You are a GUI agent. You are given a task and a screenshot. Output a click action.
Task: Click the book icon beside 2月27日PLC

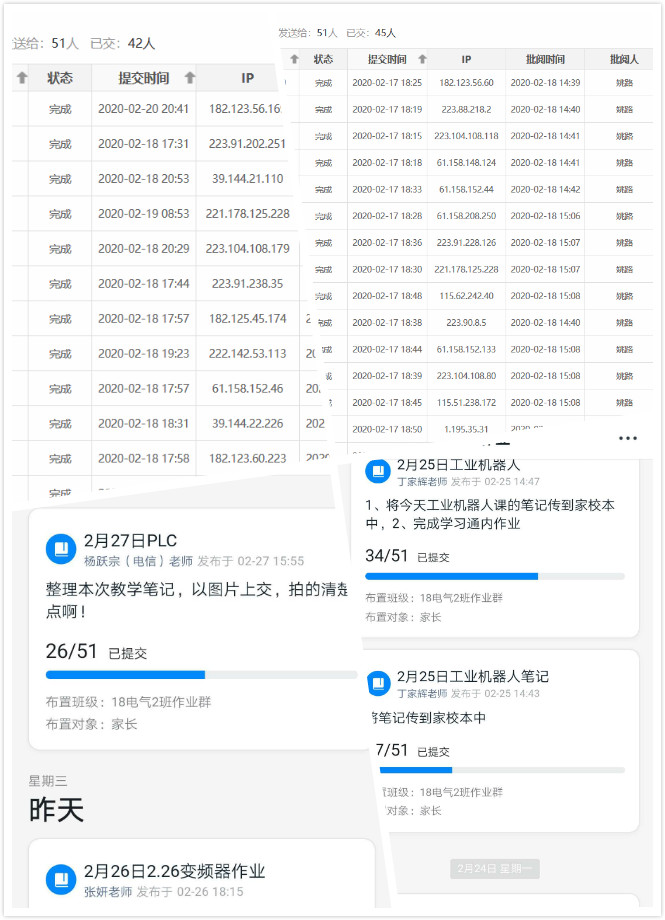61,549
